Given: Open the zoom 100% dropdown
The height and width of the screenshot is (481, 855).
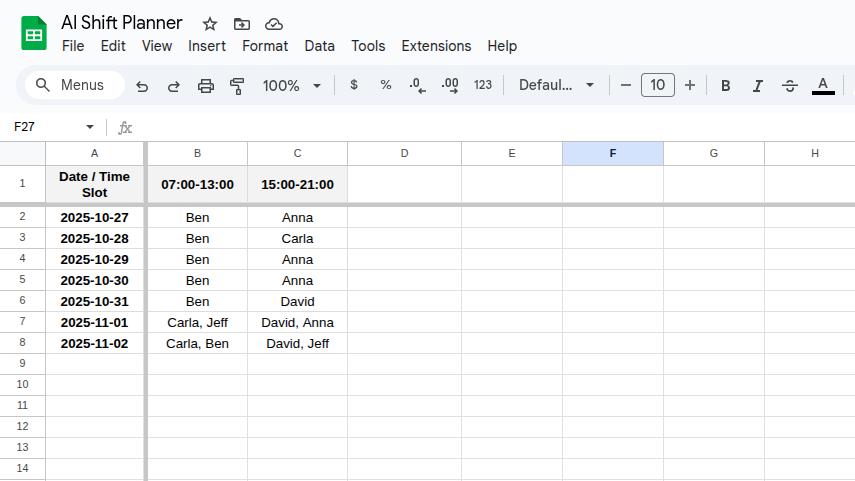Looking at the screenshot, I should [x=291, y=86].
